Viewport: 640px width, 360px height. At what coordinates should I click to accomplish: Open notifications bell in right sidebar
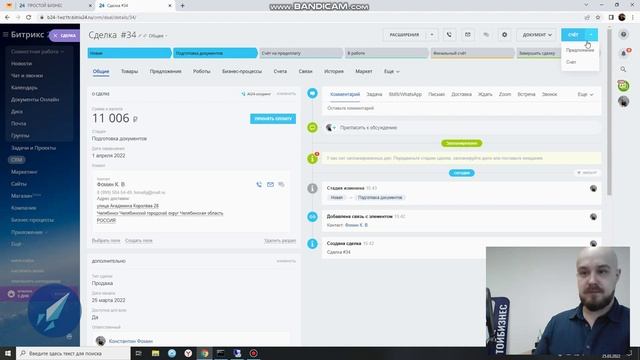click(623, 53)
